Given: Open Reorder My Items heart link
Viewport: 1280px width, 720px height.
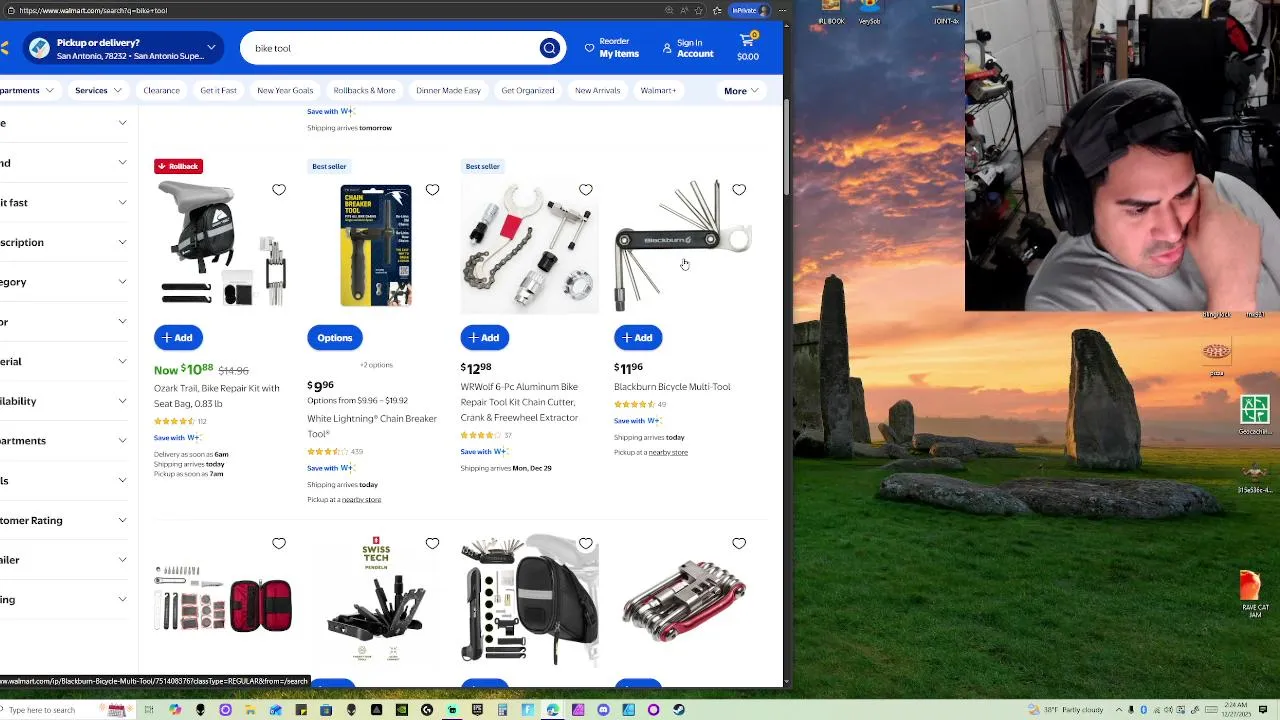Looking at the screenshot, I should coord(611,48).
